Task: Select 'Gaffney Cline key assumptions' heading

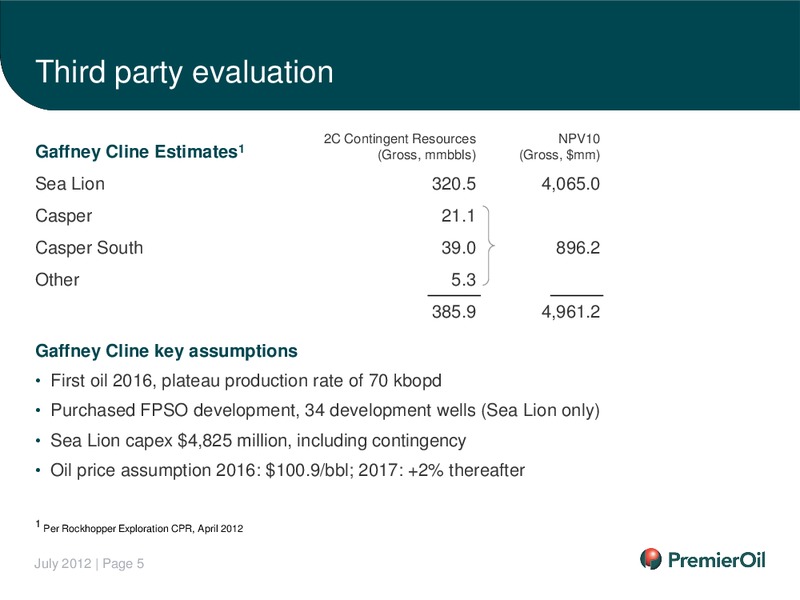Action: (166, 351)
